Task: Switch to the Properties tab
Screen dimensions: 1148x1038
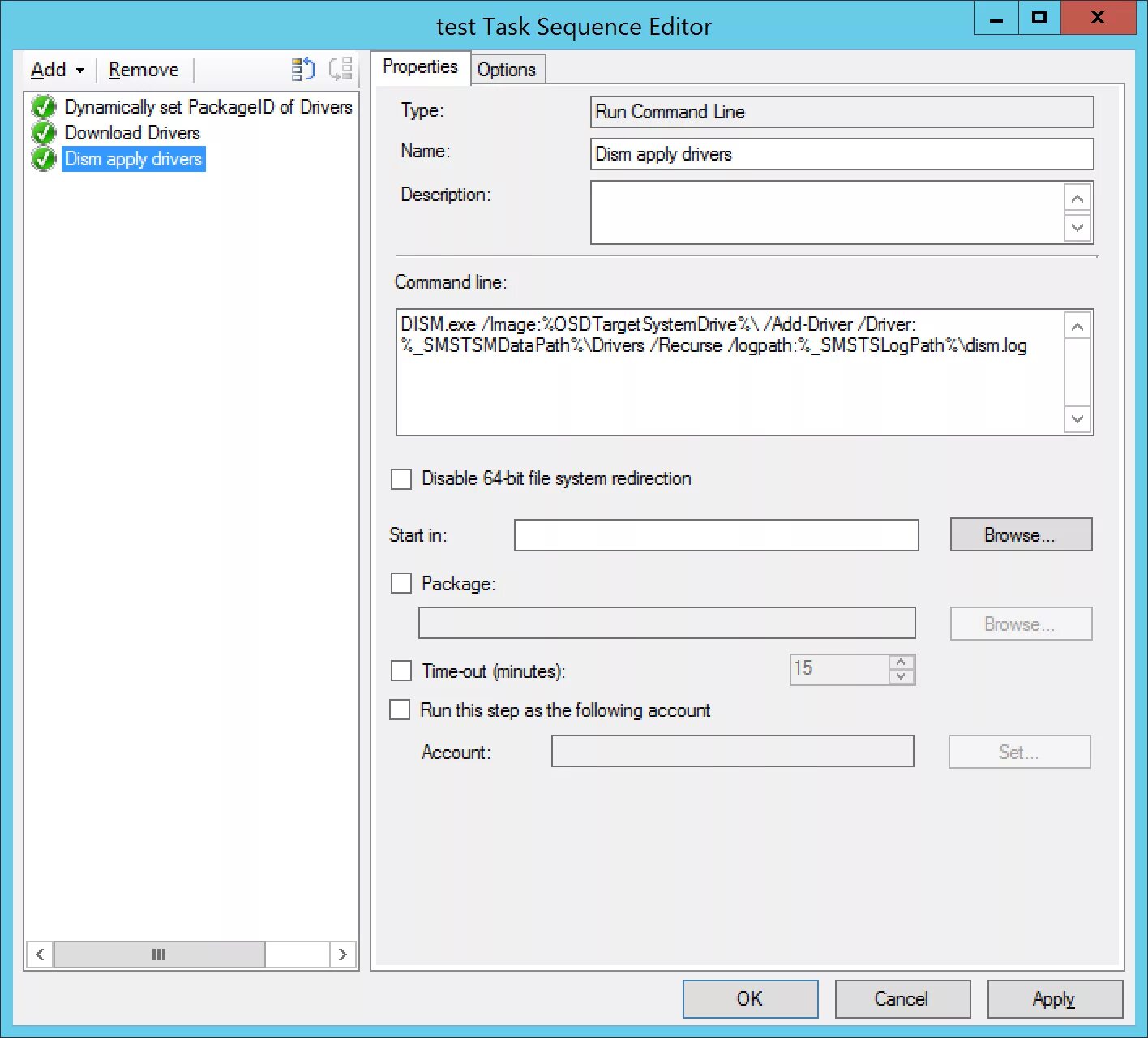Action: 420,67
